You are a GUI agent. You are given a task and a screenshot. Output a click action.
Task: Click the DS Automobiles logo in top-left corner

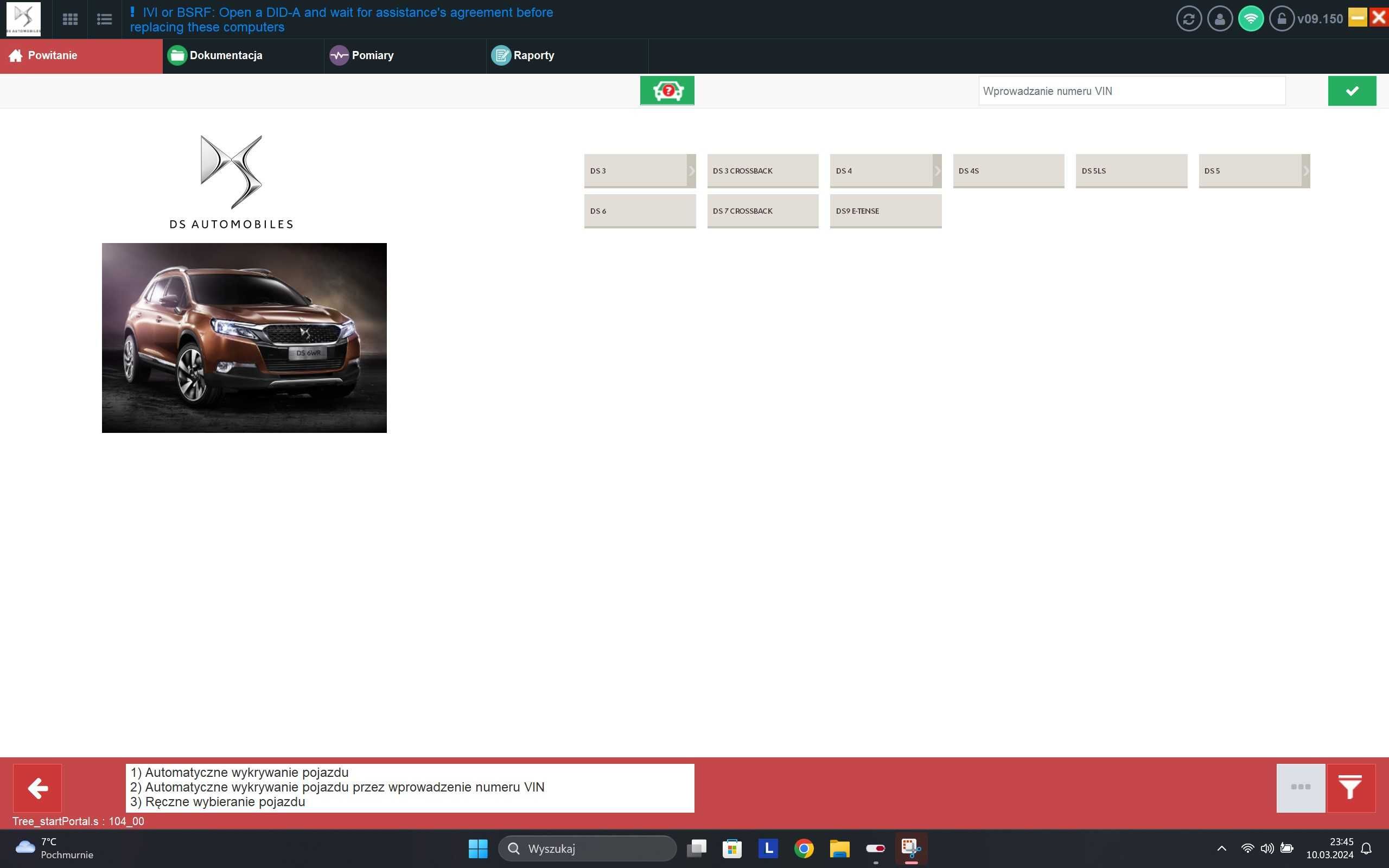[23, 20]
